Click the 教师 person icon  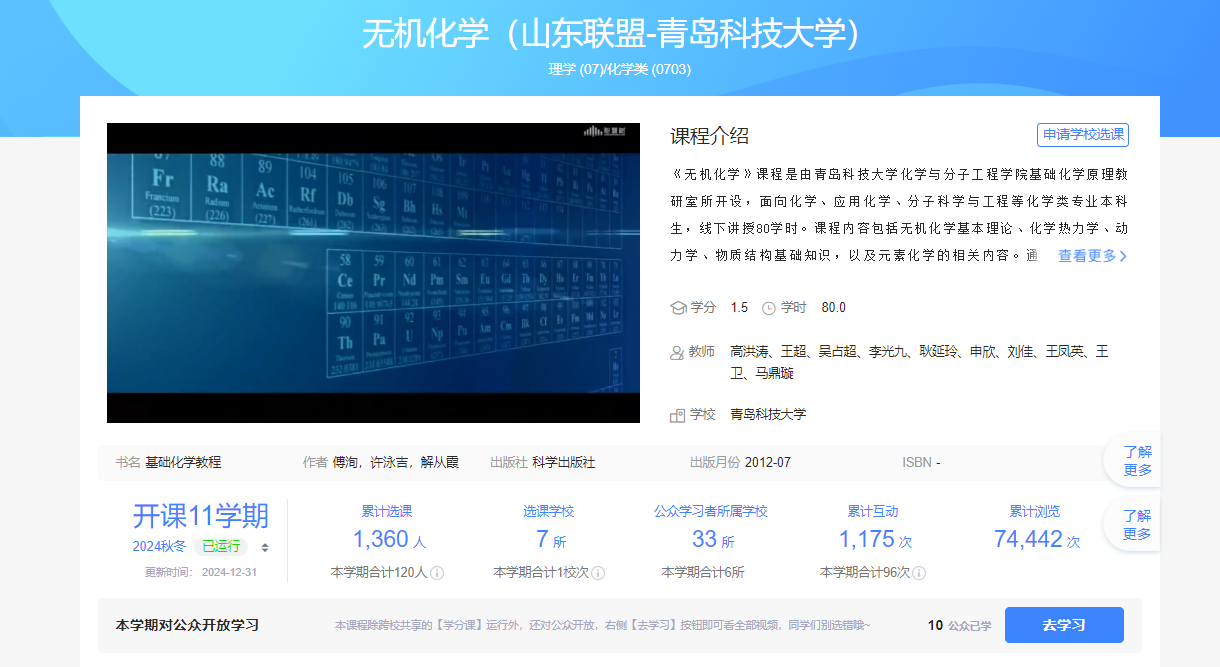tap(678, 352)
